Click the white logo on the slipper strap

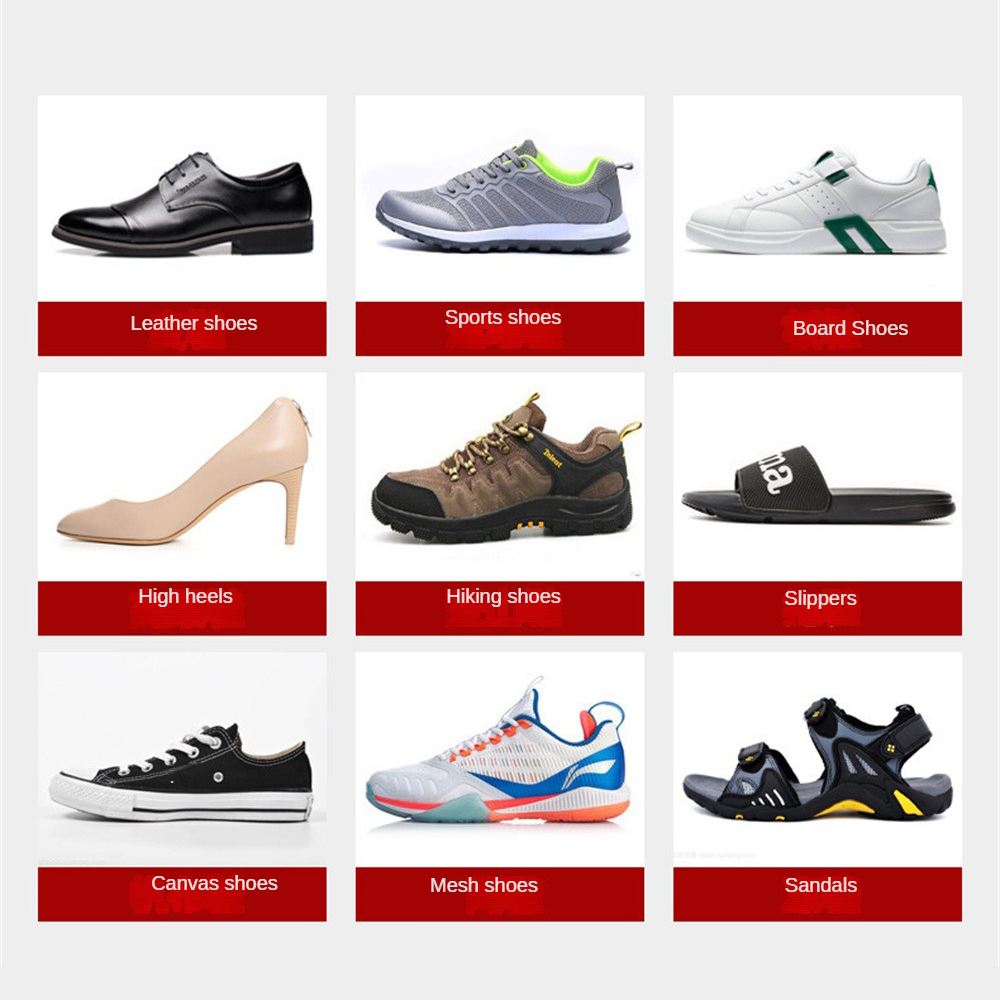[776, 473]
